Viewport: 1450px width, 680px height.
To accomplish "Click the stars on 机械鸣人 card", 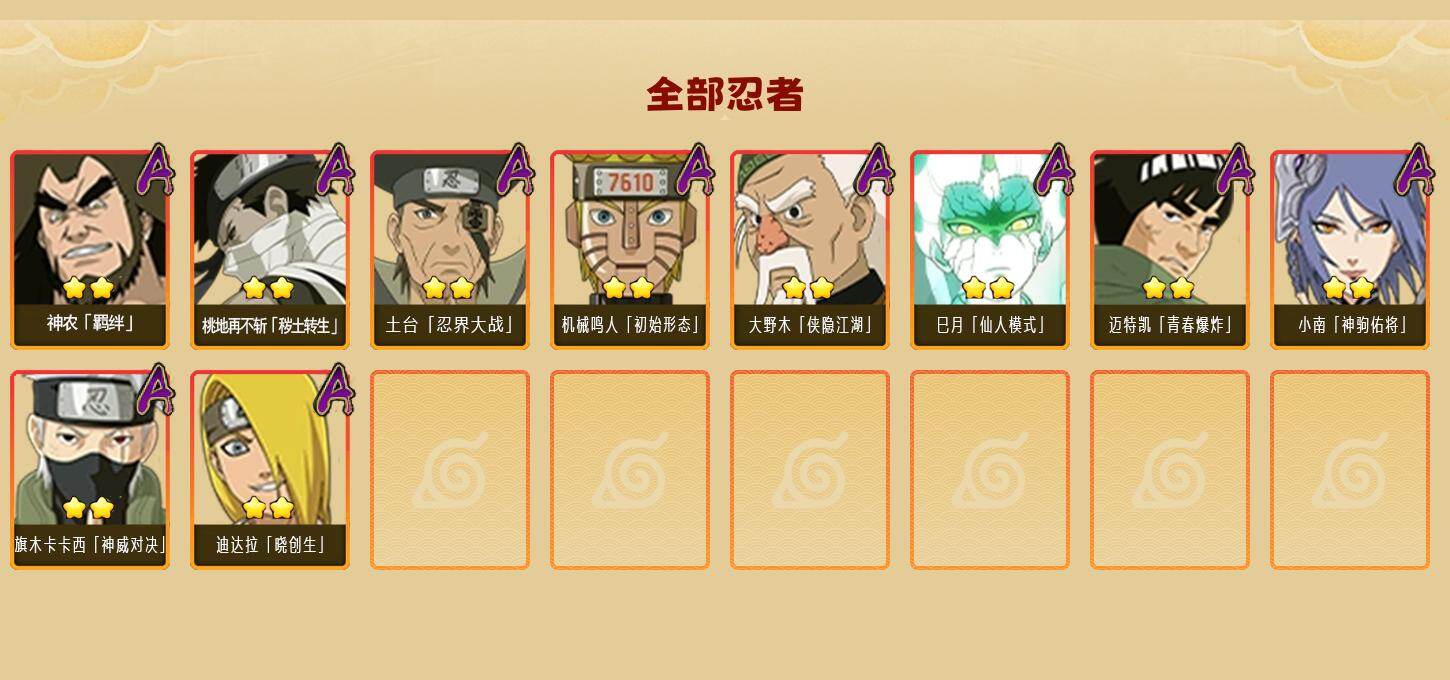I will pos(628,288).
